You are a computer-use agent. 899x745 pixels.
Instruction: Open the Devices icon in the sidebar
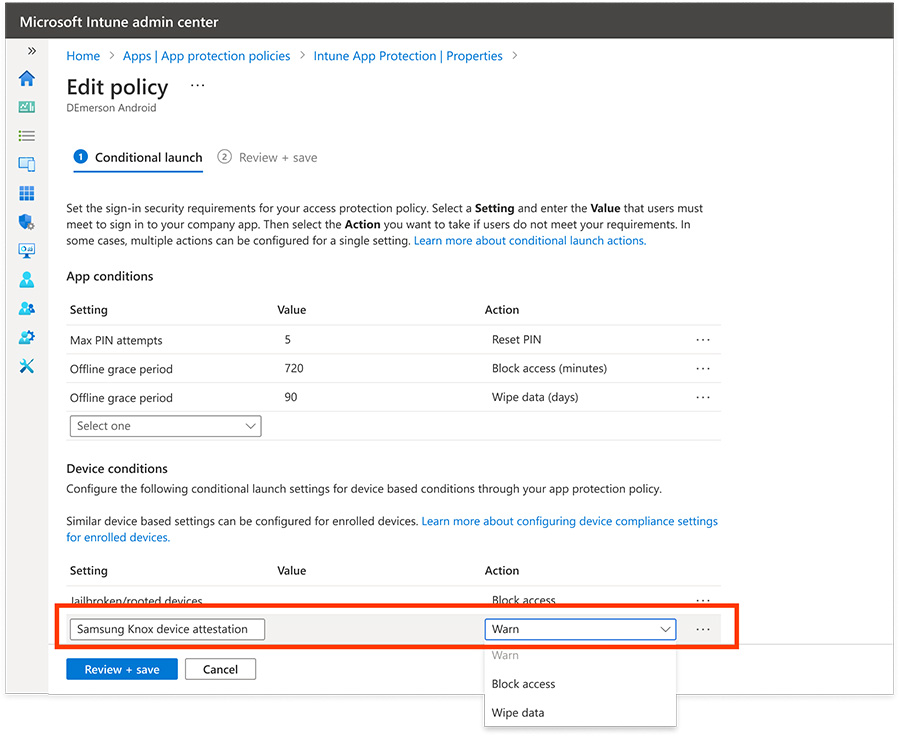[26, 164]
